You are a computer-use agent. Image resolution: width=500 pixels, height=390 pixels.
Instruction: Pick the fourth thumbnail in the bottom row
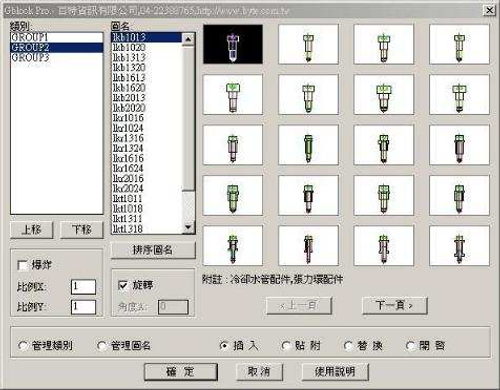(459, 245)
